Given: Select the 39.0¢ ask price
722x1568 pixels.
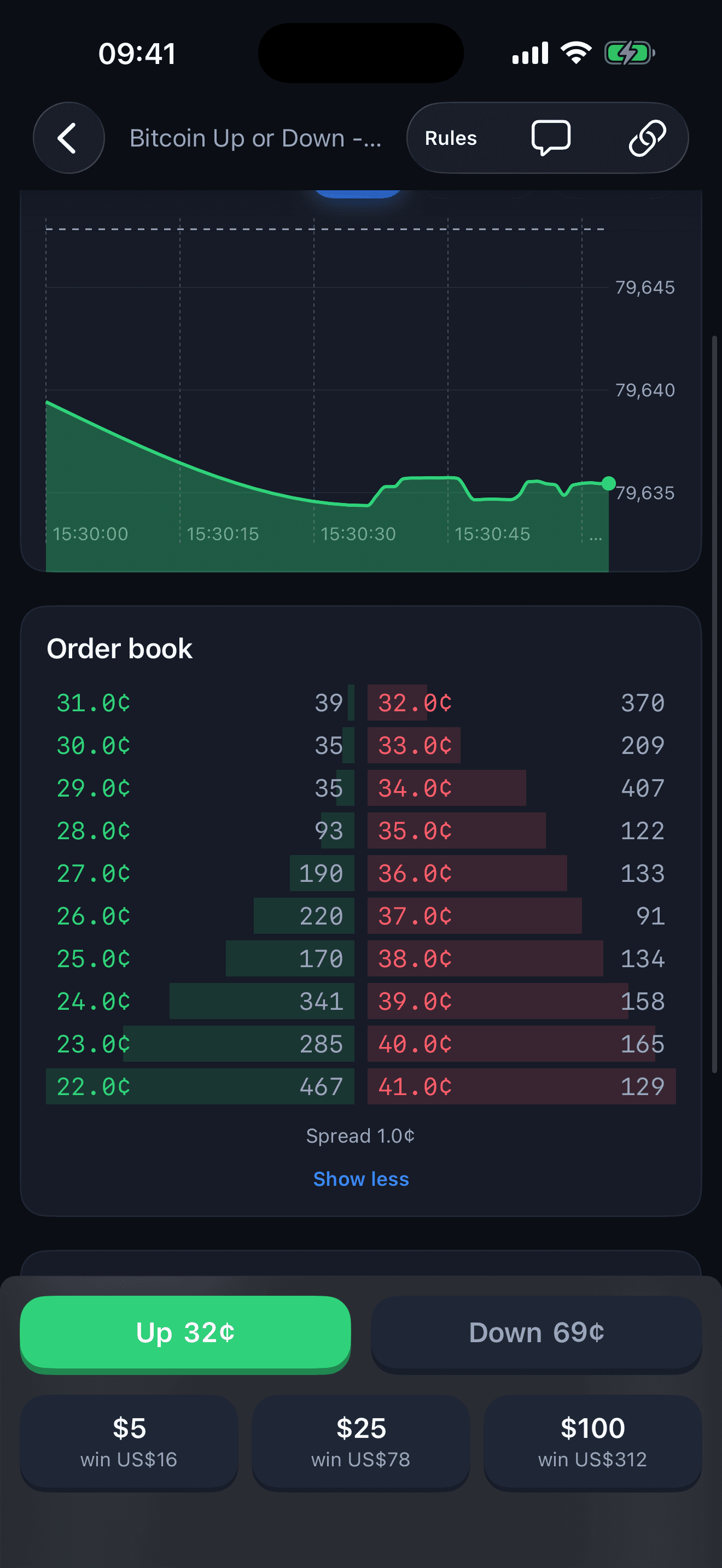Looking at the screenshot, I should tap(415, 1001).
